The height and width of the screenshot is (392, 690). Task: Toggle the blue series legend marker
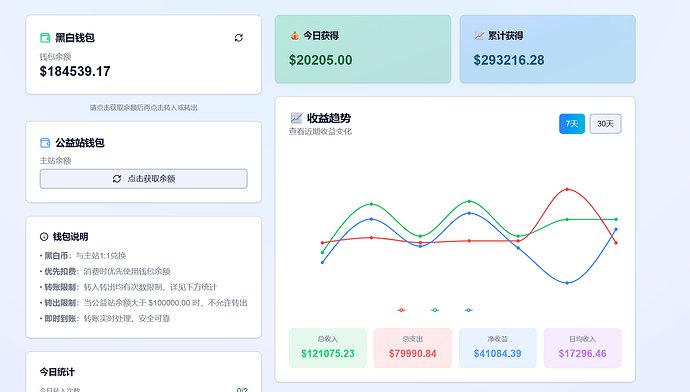point(469,310)
